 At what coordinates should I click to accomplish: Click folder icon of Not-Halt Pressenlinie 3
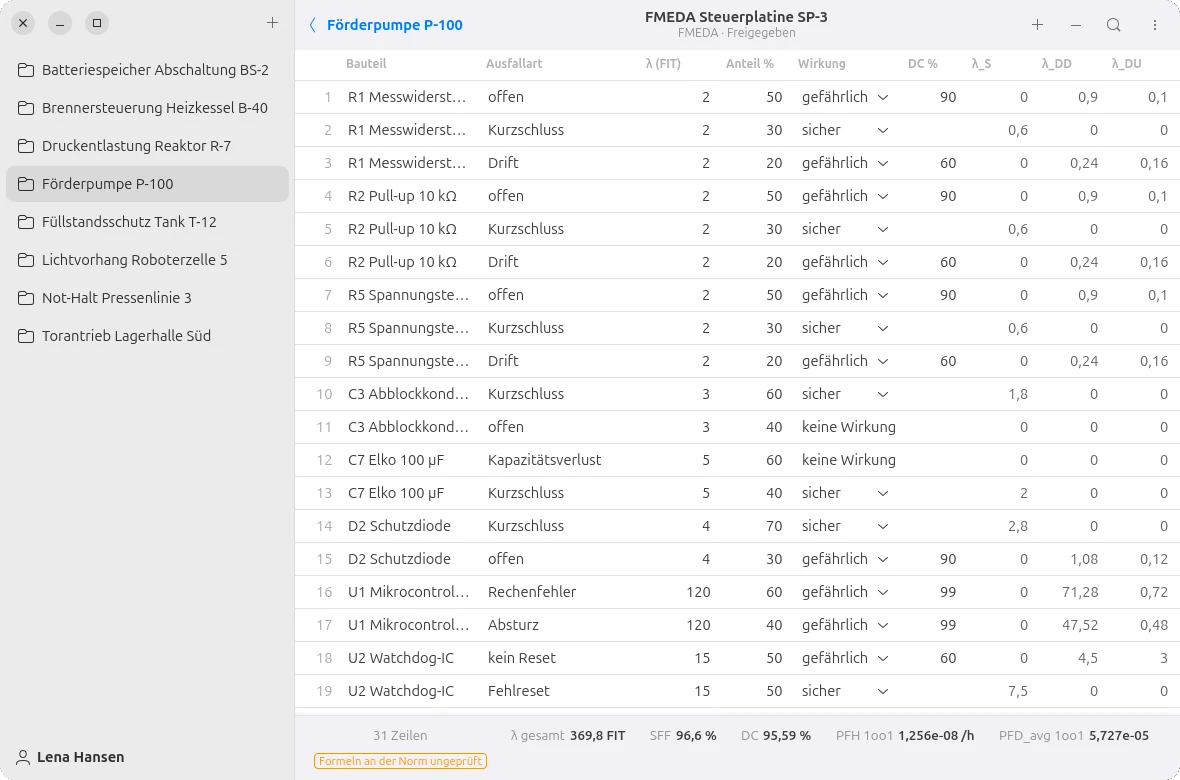tap(26, 298)
